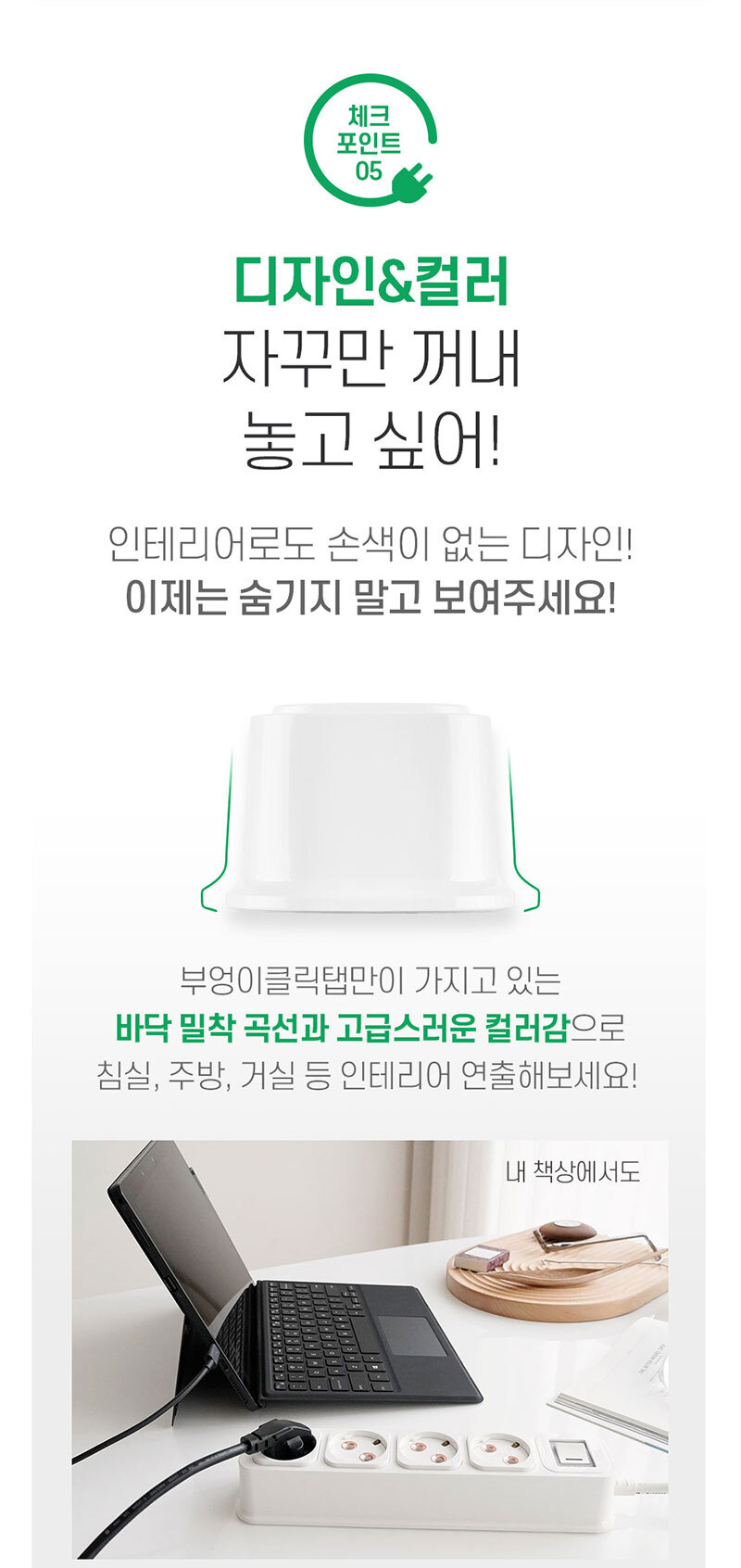The width and height of the screenshot is (741, 1568).
Task: Click the bold line 이제는 숨기지 말고 보여주세요!
Action: click(370, 599)
